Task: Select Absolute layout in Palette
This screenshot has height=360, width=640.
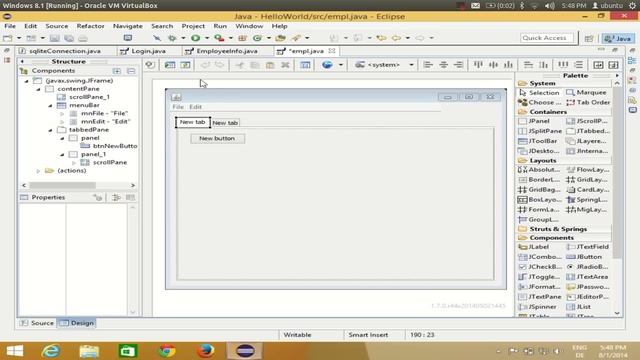Action: coord(539,169)
